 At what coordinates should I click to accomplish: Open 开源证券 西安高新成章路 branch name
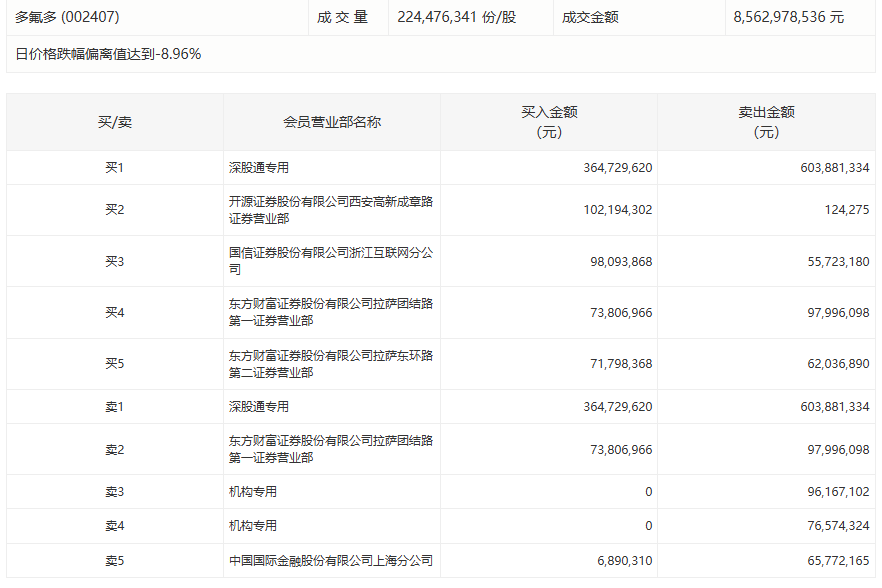[330, 210]
